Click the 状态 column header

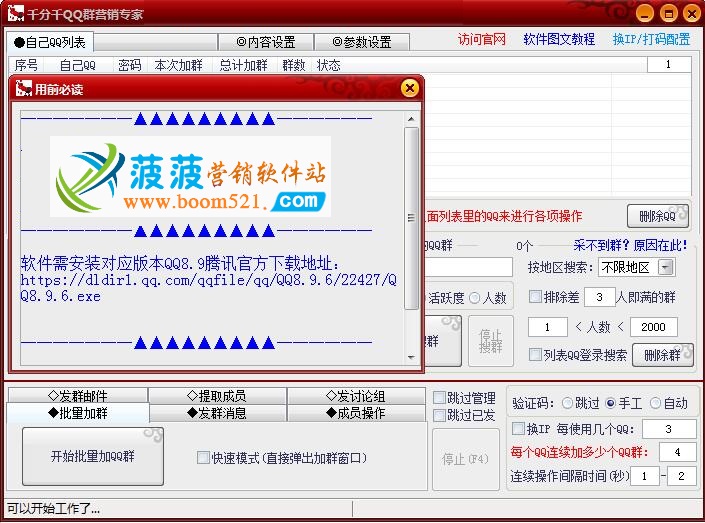coord(328,65)
